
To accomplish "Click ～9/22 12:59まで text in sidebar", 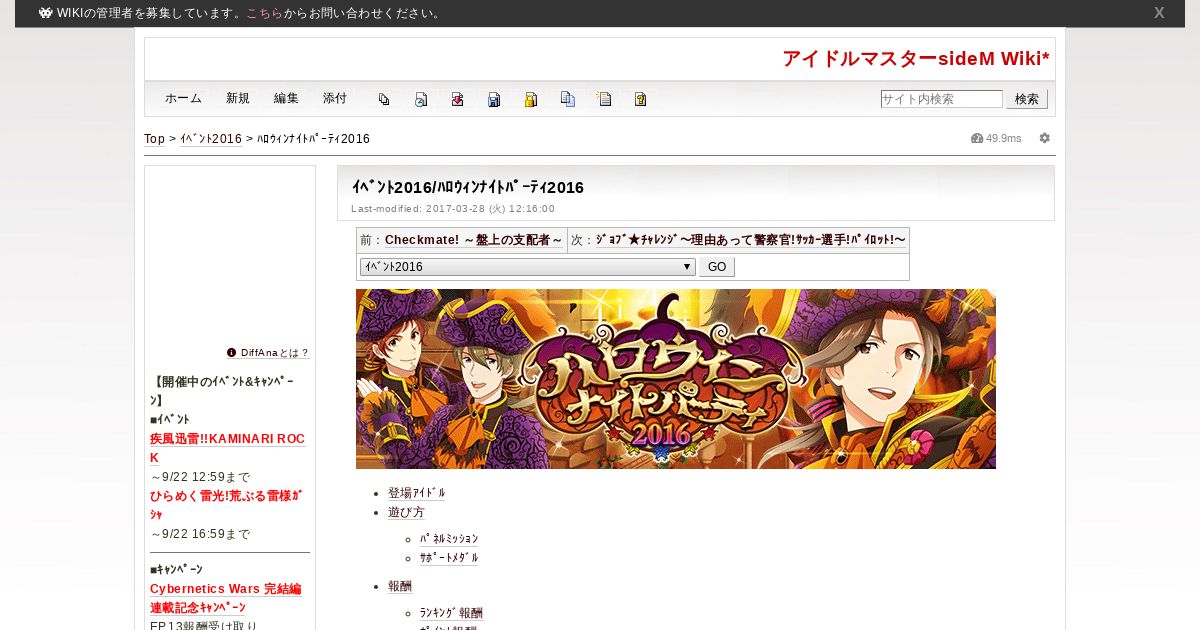I will point(200,477).
